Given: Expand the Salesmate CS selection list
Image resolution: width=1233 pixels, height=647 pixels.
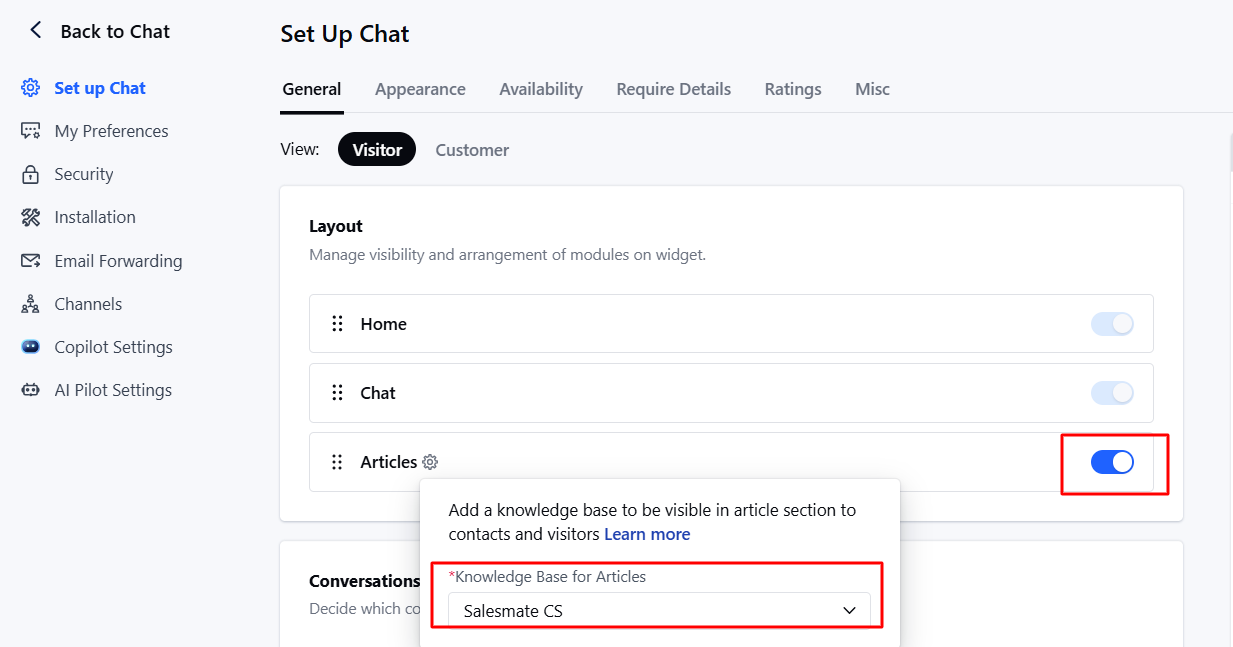Looking at the screenshot, I should (849, 610).
